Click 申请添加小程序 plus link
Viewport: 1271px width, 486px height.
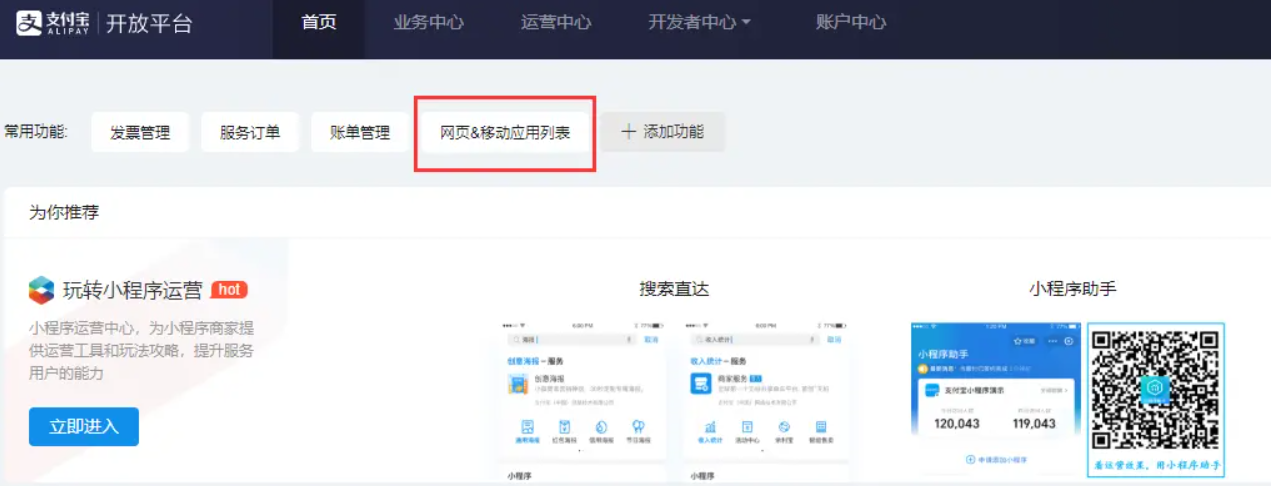click(996, 460)
